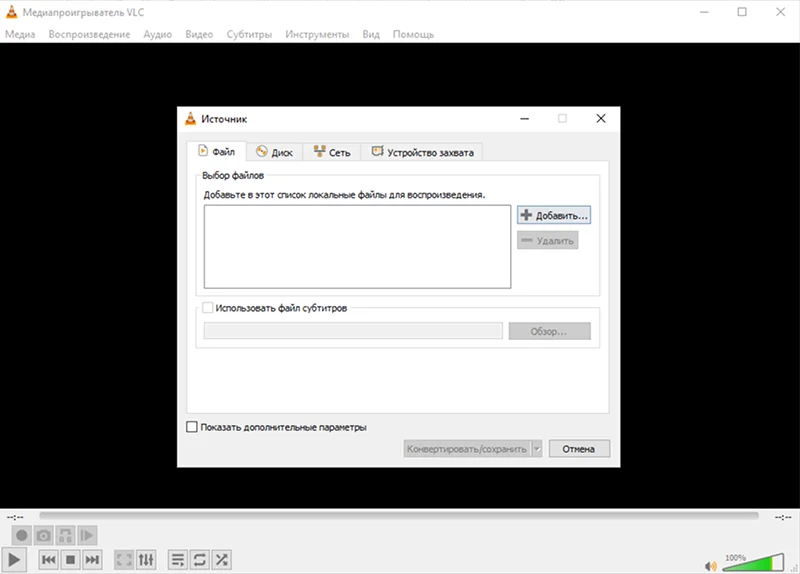800x574 pixels.
Task: Check 'Показать дополнительные параметры' option
Action: point(192,427)
